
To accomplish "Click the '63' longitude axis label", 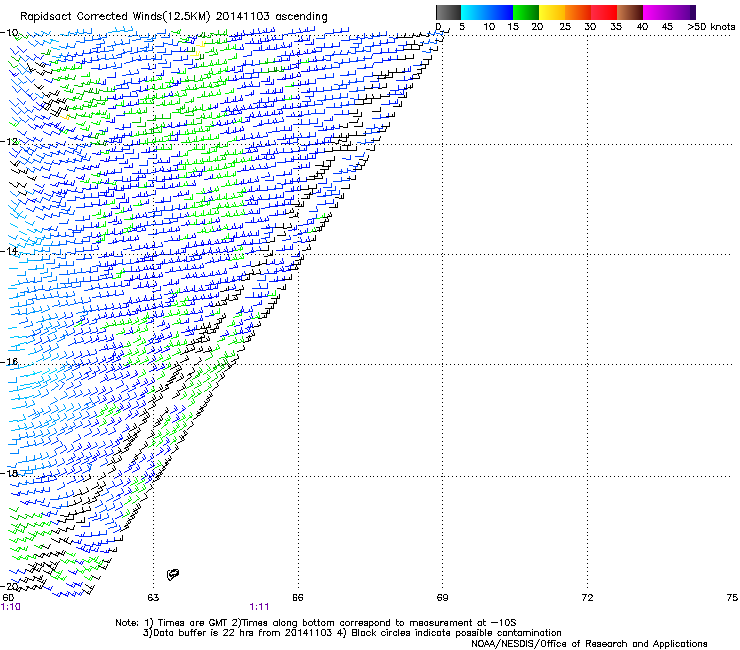I will coord(153,598).
